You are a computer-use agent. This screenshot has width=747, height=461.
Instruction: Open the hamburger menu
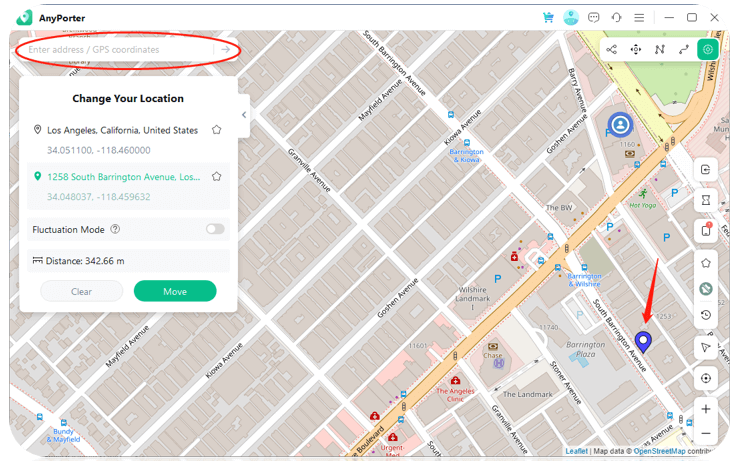pos(639,18)
